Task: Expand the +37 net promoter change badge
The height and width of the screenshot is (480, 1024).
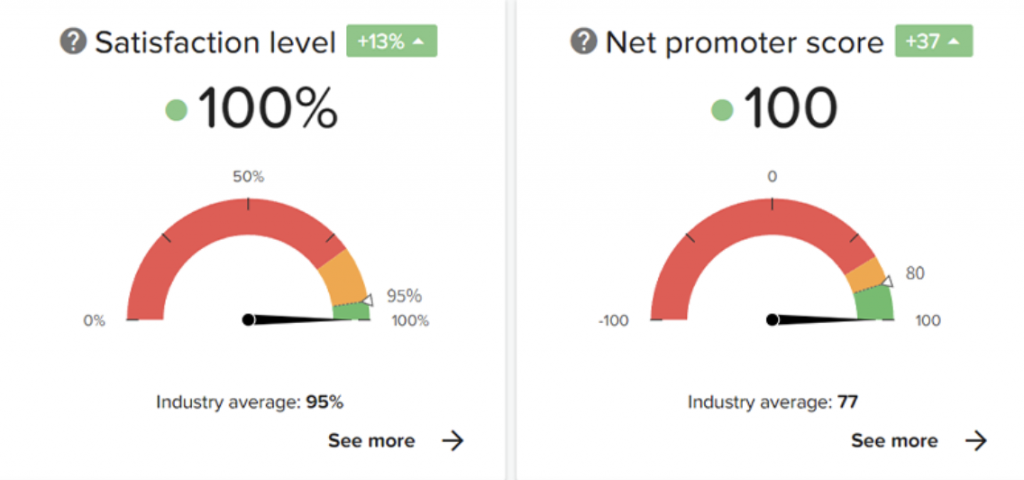Action: point(933,42)
